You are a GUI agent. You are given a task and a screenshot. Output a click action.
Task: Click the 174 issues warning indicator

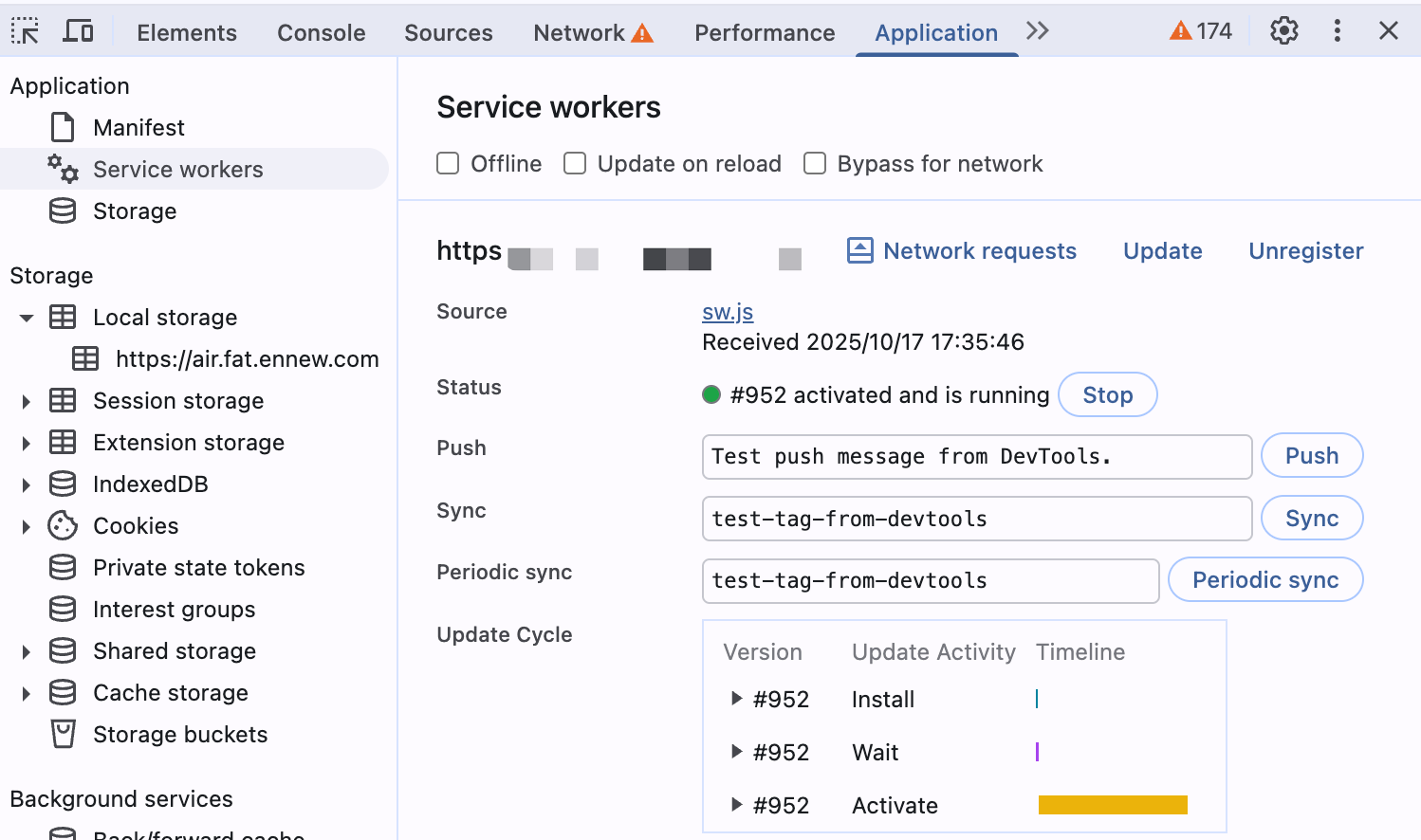1201,31
